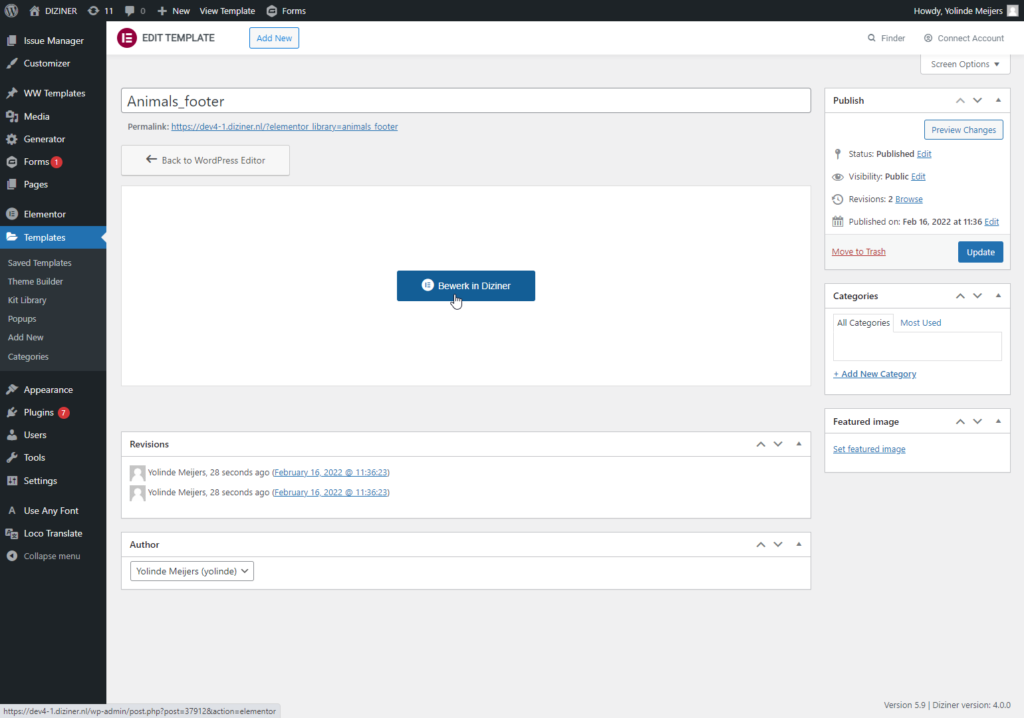Viewport: 1024px width, 718px height.
Task: Expand the Screen Options dropdown
Action: [965, 64]
